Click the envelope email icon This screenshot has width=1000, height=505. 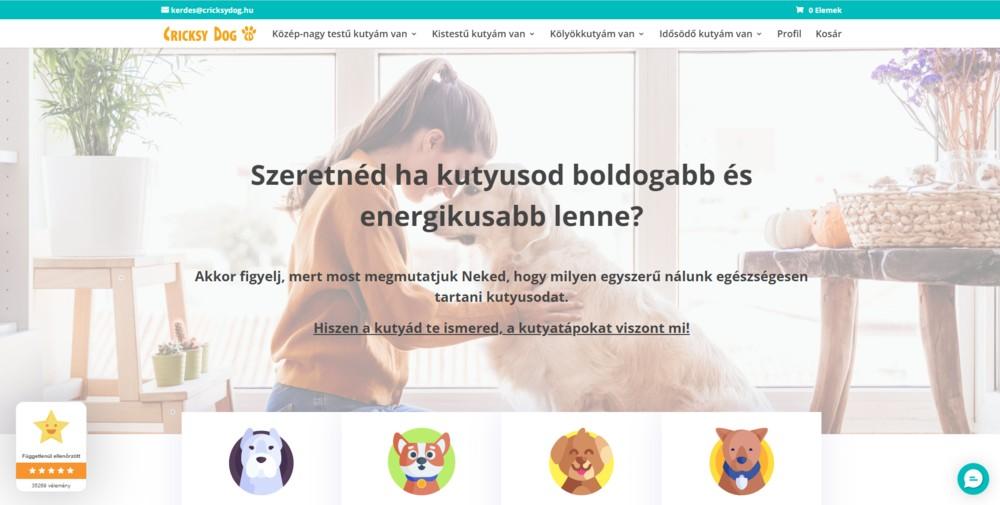pos(165,10)
